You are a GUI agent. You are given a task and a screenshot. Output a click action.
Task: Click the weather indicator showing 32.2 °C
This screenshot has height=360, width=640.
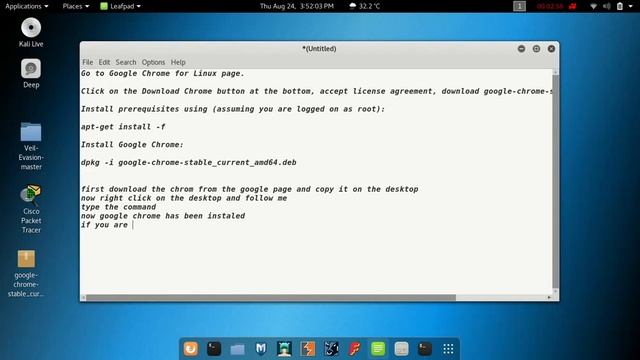coord(365,6)
